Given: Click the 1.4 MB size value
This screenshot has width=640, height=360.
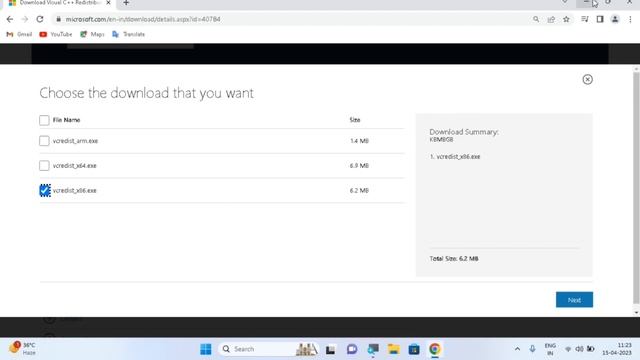Looking at the screenshot, I should coord(359,141).
